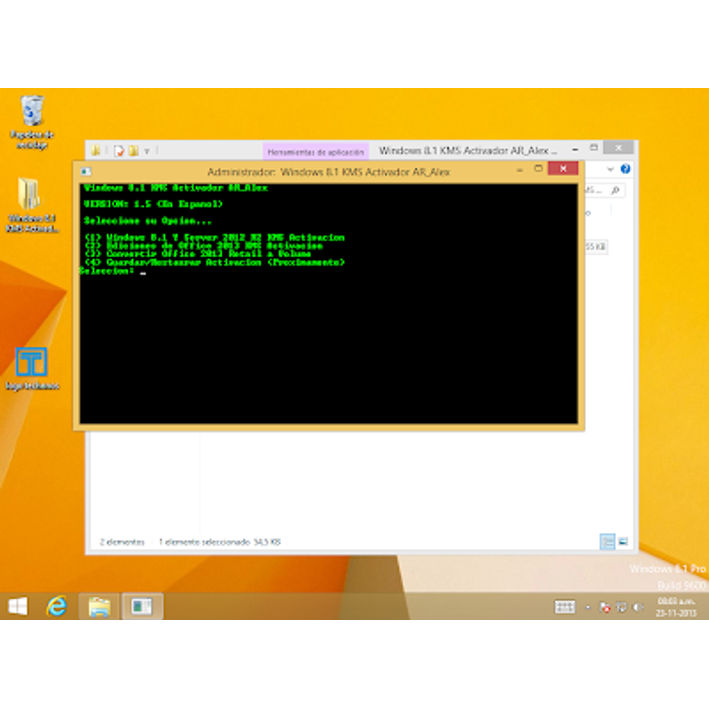709x709 pixels.
Task: Minimize the Explorer window
Action: coord(575,149)
